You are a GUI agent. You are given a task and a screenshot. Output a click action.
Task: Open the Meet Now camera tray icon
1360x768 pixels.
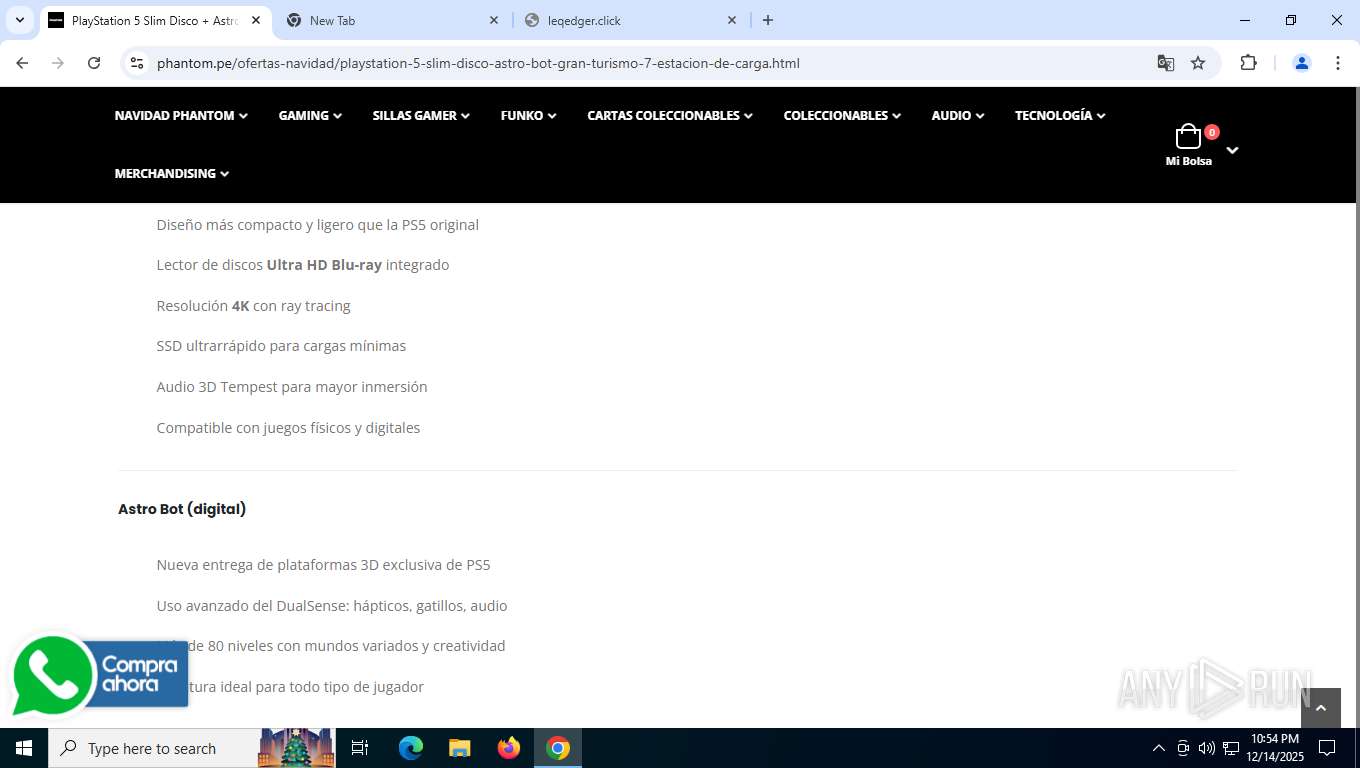click(x=1183, y=748)
